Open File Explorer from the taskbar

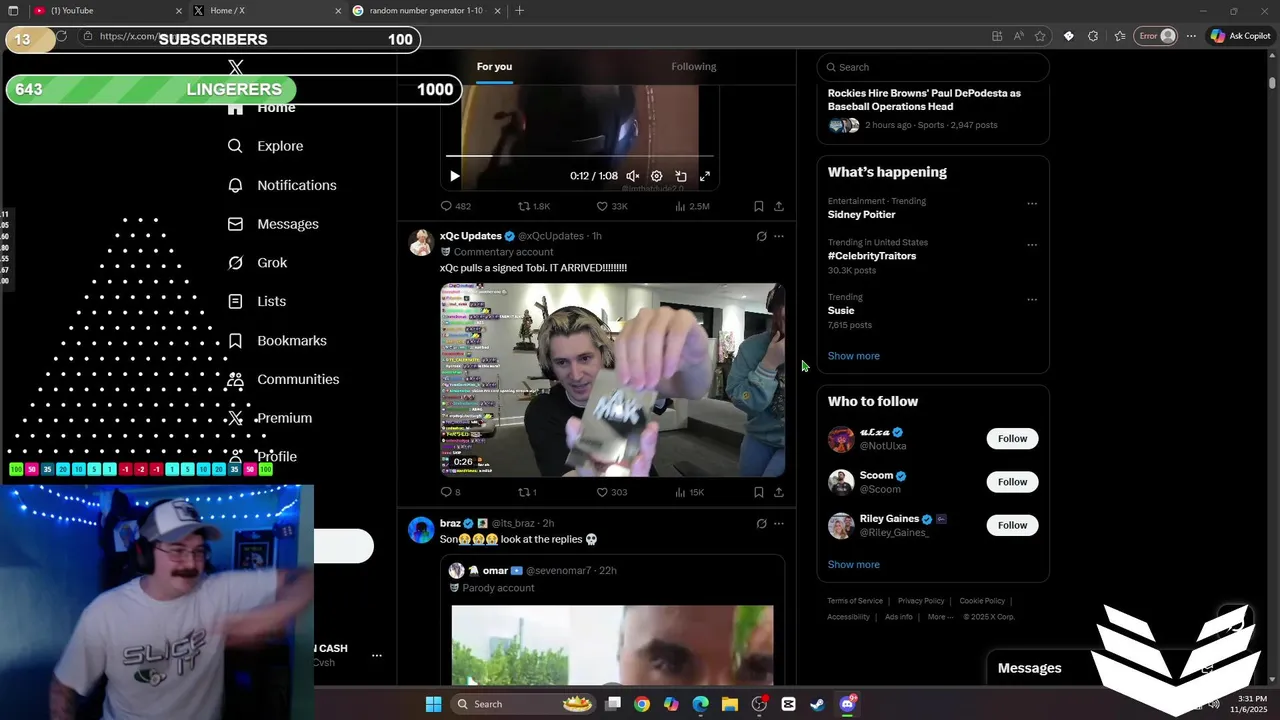[730, 704]
